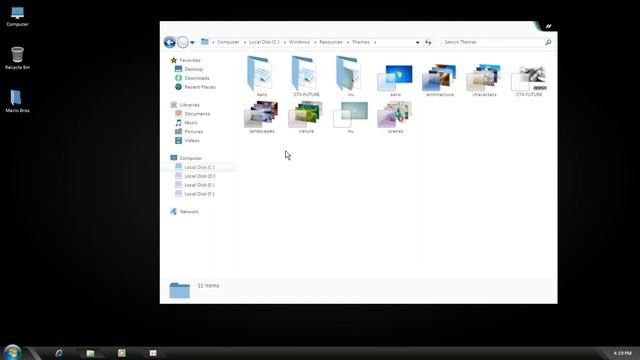The image size is (640, 360).
Task: Select Computer in the navigation pane
Action: 191,158
